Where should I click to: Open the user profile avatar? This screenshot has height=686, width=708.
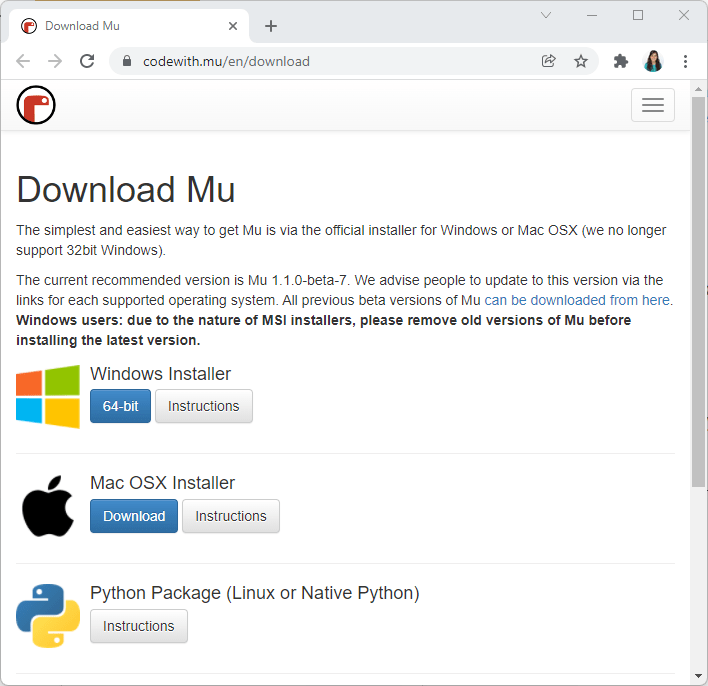pyautogui.click(x=653, y=61)
